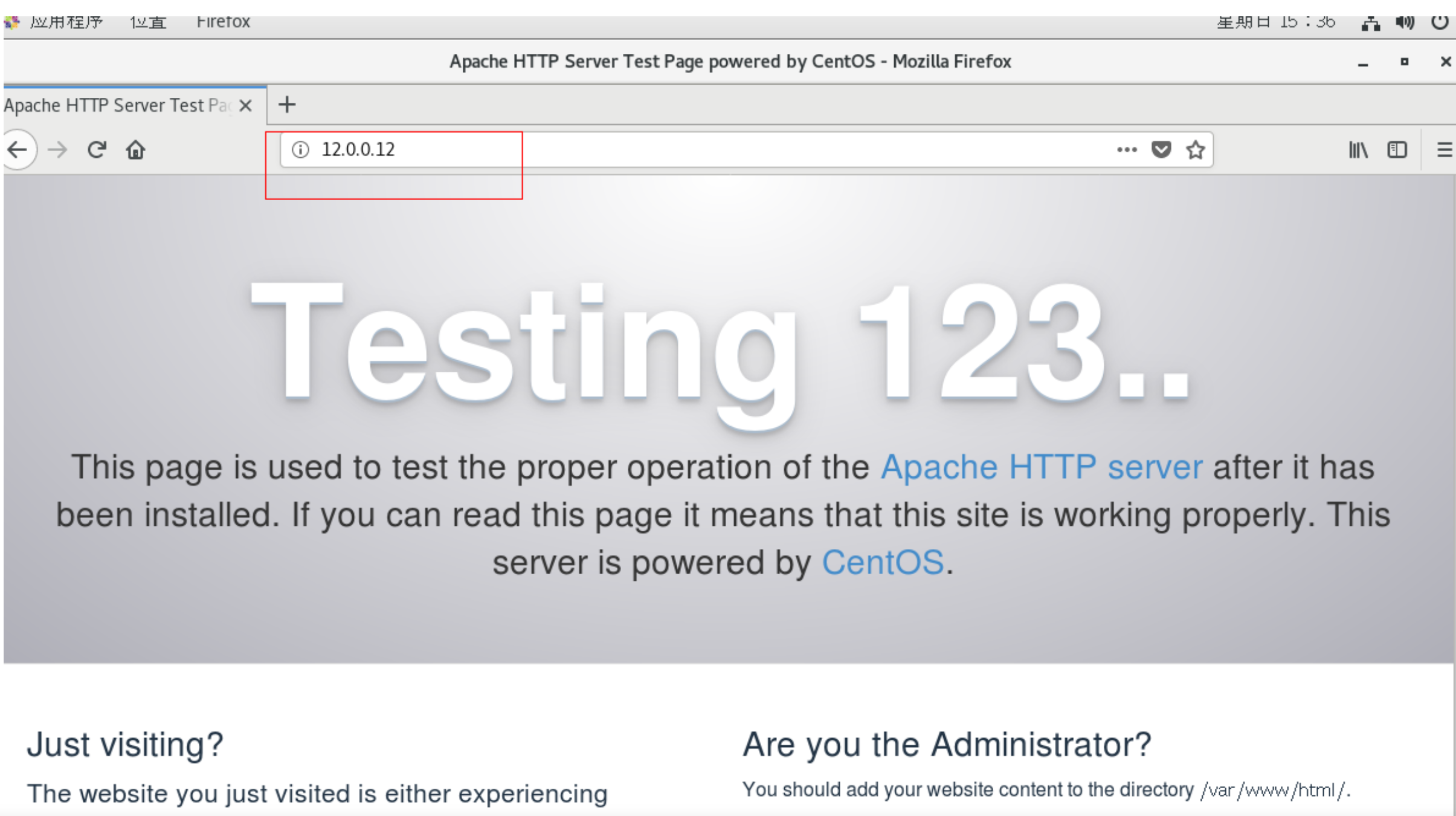Open the page actions three-dot menu
The height and width of the screenshot is (816, 1456).
click(x=1127, y=149)
